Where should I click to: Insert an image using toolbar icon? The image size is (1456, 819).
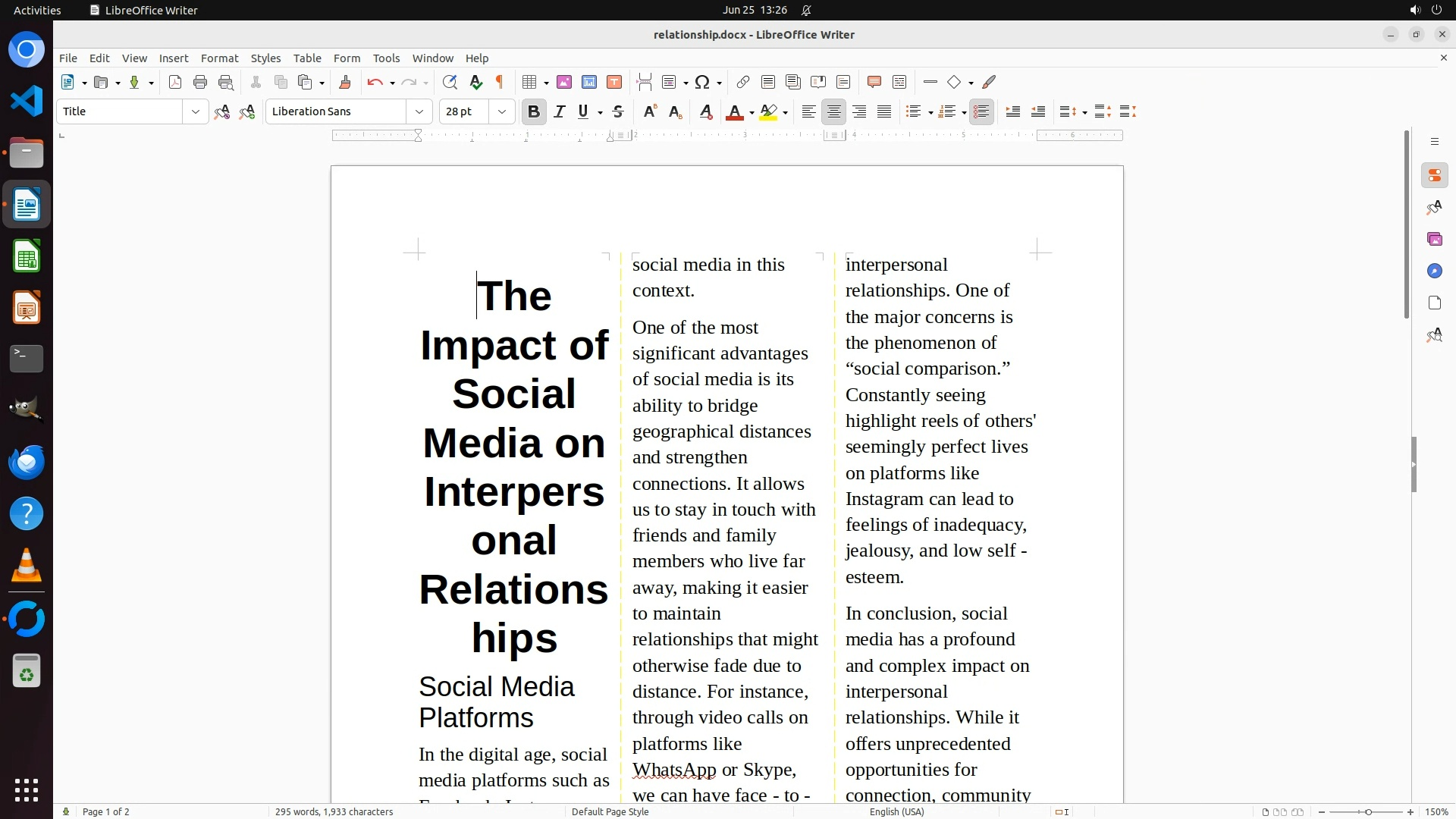point(564,83)
